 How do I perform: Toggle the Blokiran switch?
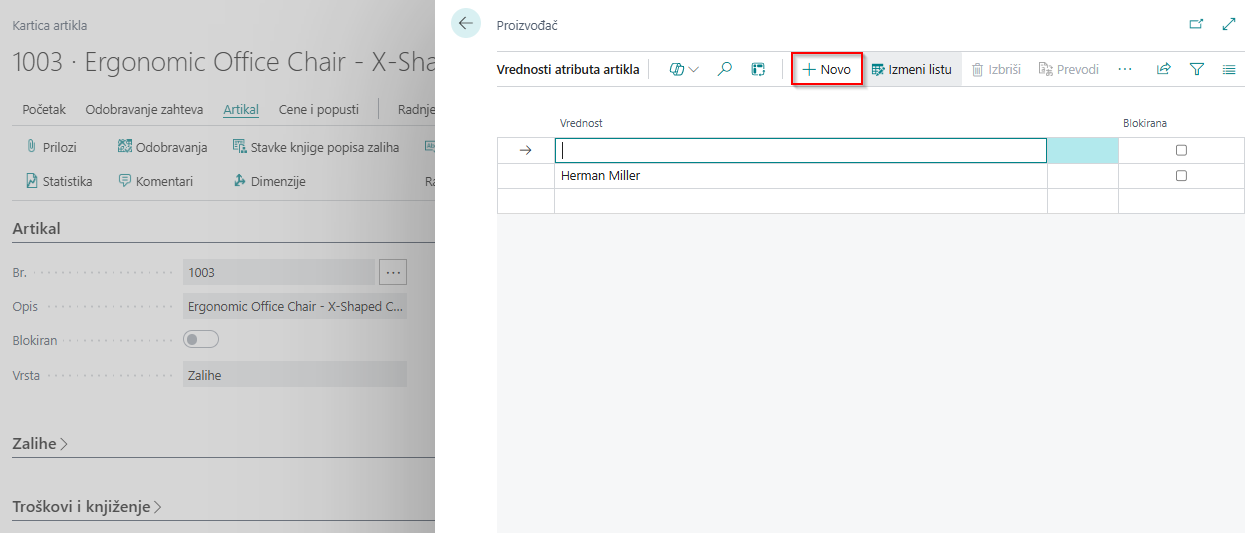[201, 340]
